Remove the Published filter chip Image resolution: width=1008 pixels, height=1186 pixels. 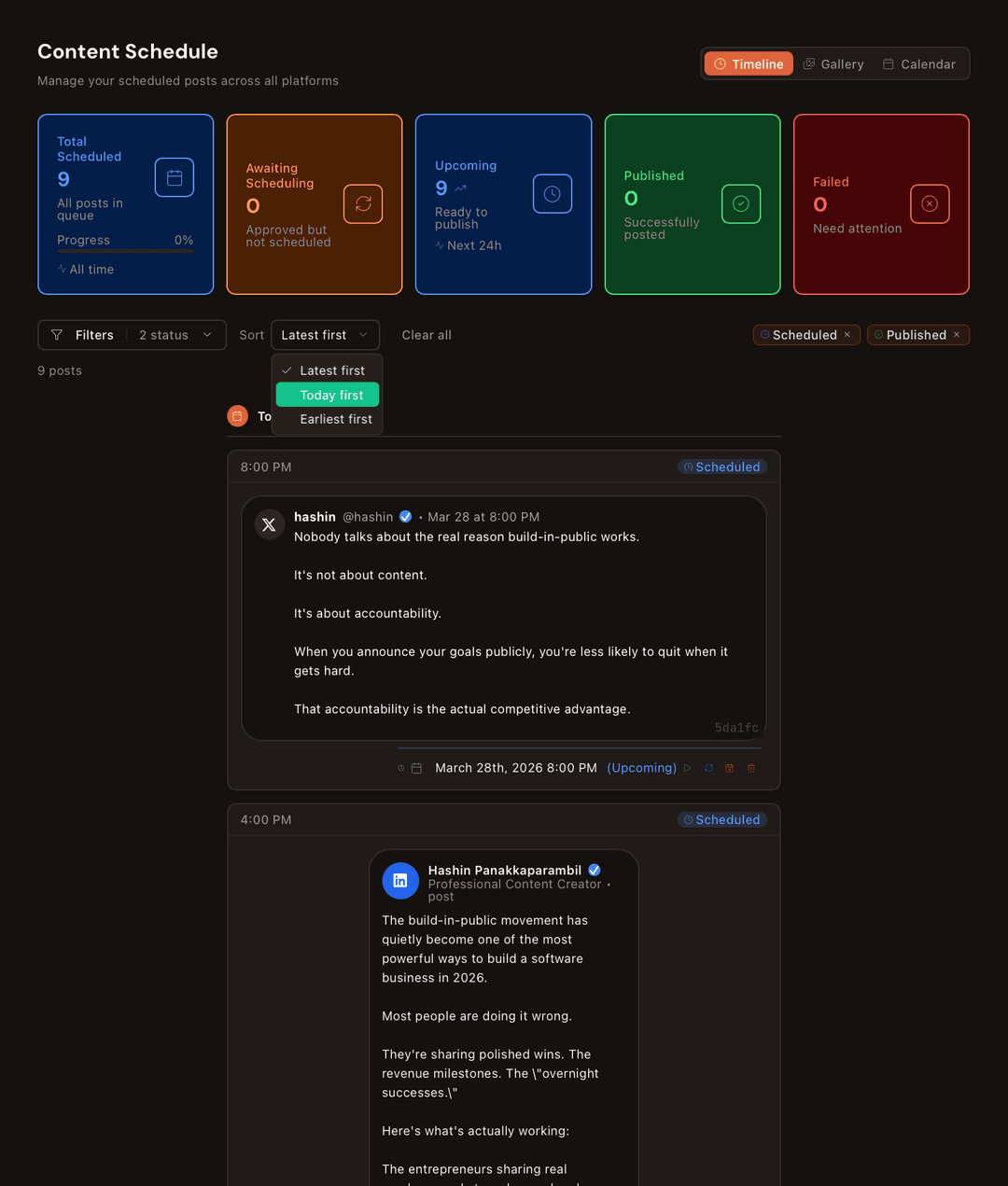click(x=957, y=334)
